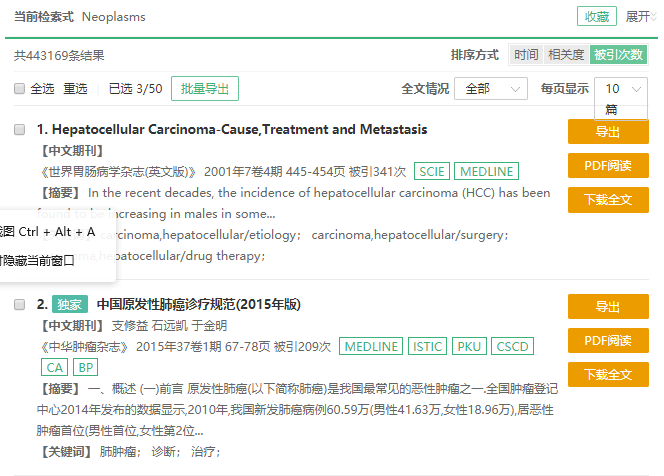Viewport: 664px width, 476px height.
Task: Click 导出 for the first result
Action: coord(608,132)
